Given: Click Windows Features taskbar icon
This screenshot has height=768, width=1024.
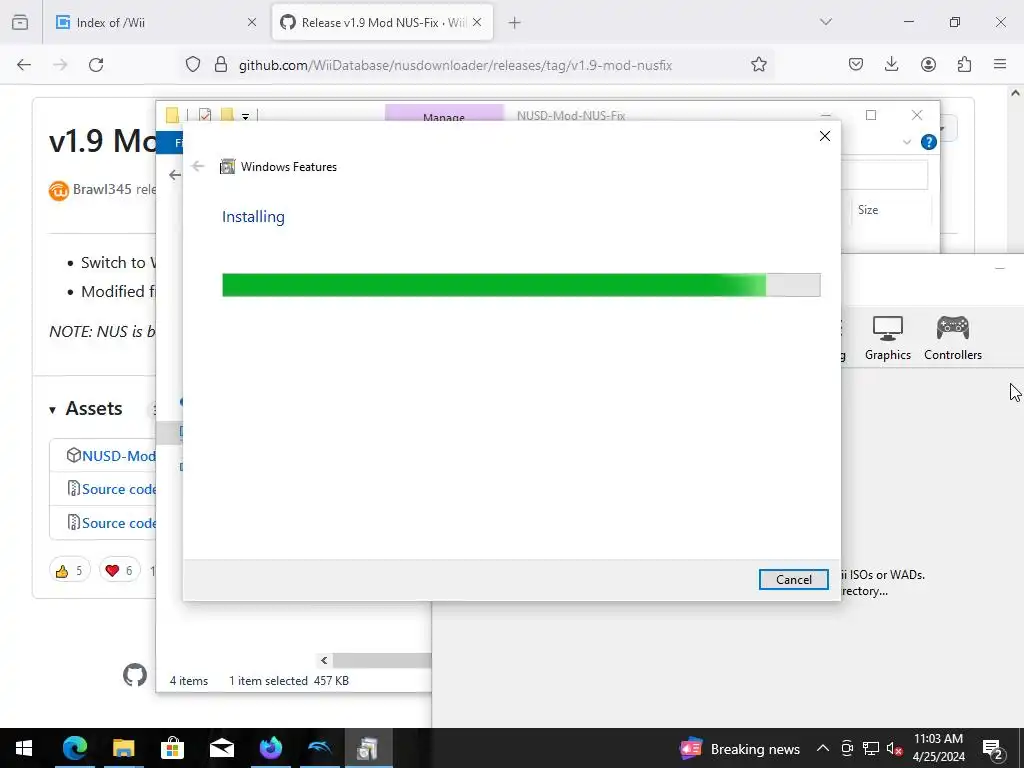Looking at the screenshot, I should (x=368, y=748).
